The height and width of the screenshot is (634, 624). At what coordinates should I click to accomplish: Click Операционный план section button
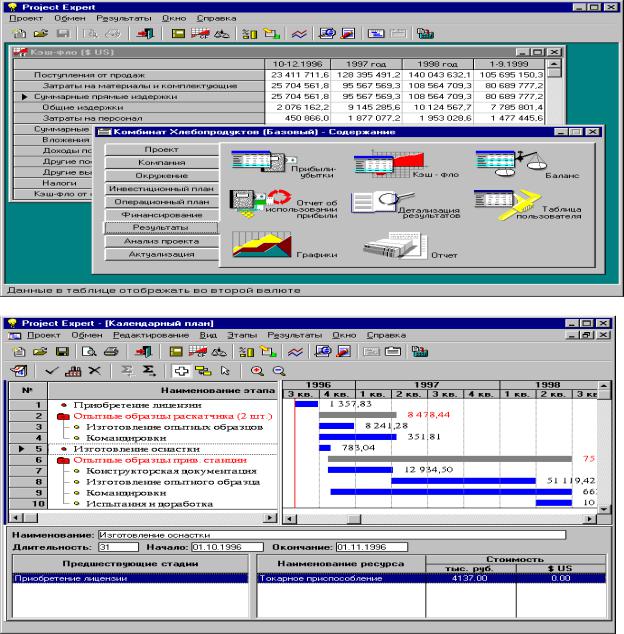point(161,202)
